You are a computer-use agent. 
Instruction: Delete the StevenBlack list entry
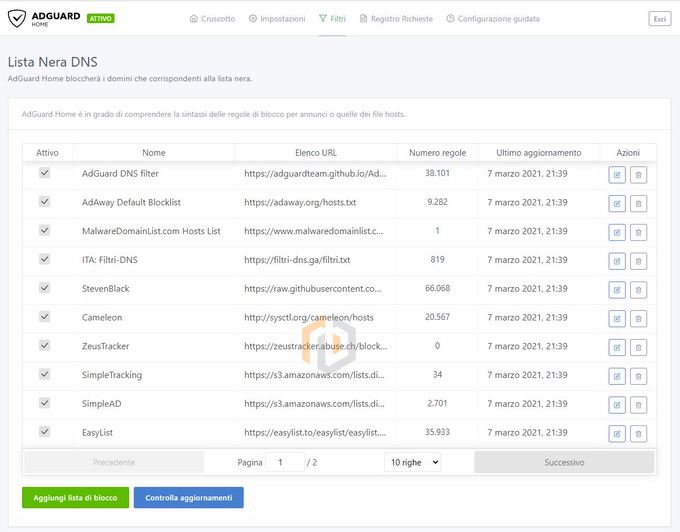pos(638,290)
